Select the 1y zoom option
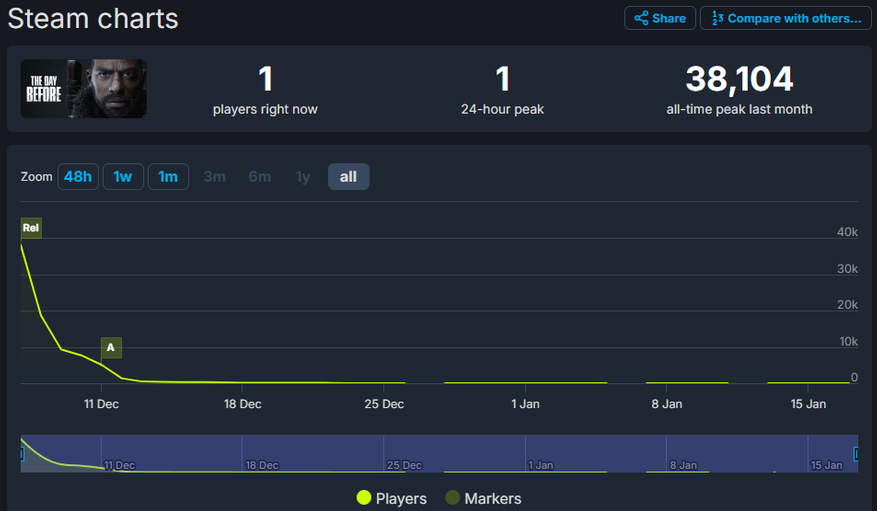The width and height of the screenshot is (877, 511). (303, 177)
